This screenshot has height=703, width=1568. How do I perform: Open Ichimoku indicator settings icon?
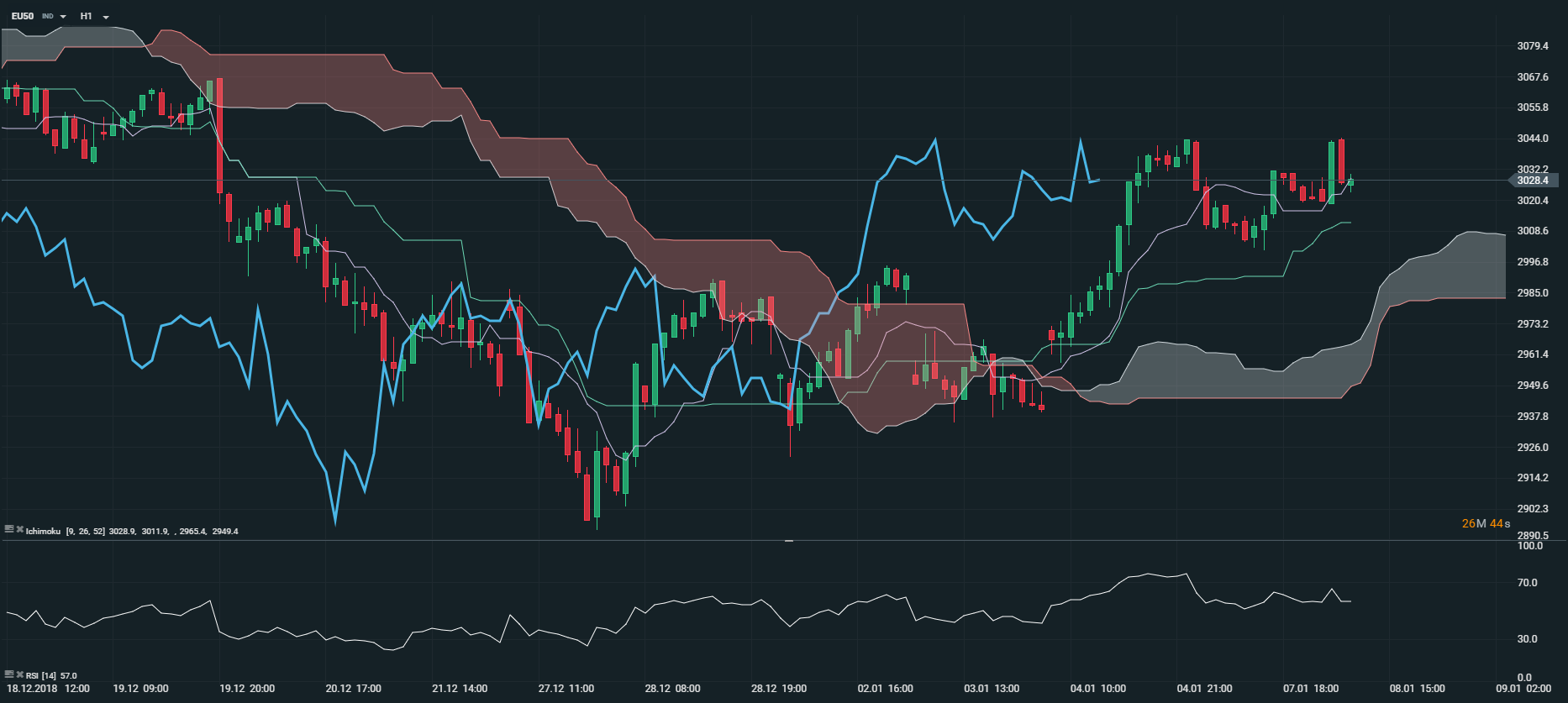click(8, 529)
